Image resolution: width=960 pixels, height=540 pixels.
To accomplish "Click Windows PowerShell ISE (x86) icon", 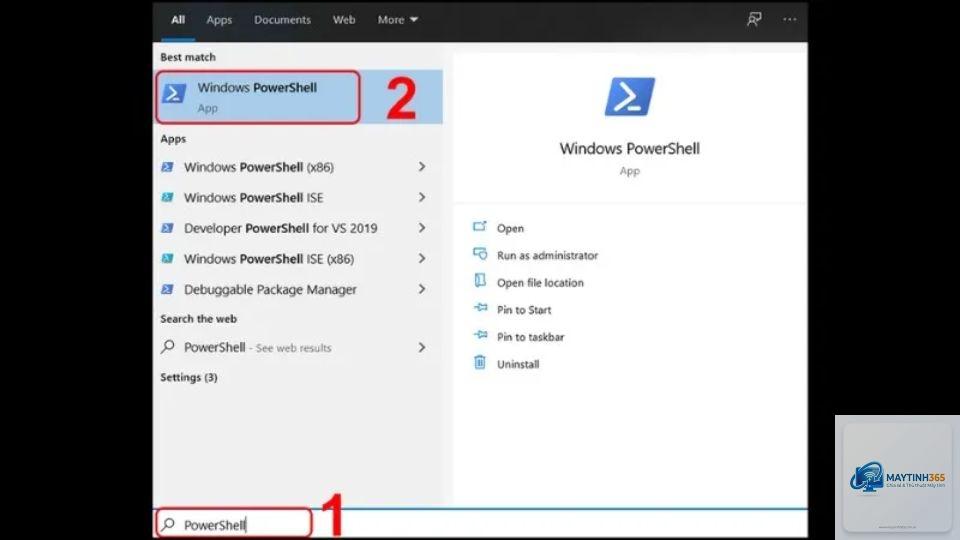I will coord(167,258).
